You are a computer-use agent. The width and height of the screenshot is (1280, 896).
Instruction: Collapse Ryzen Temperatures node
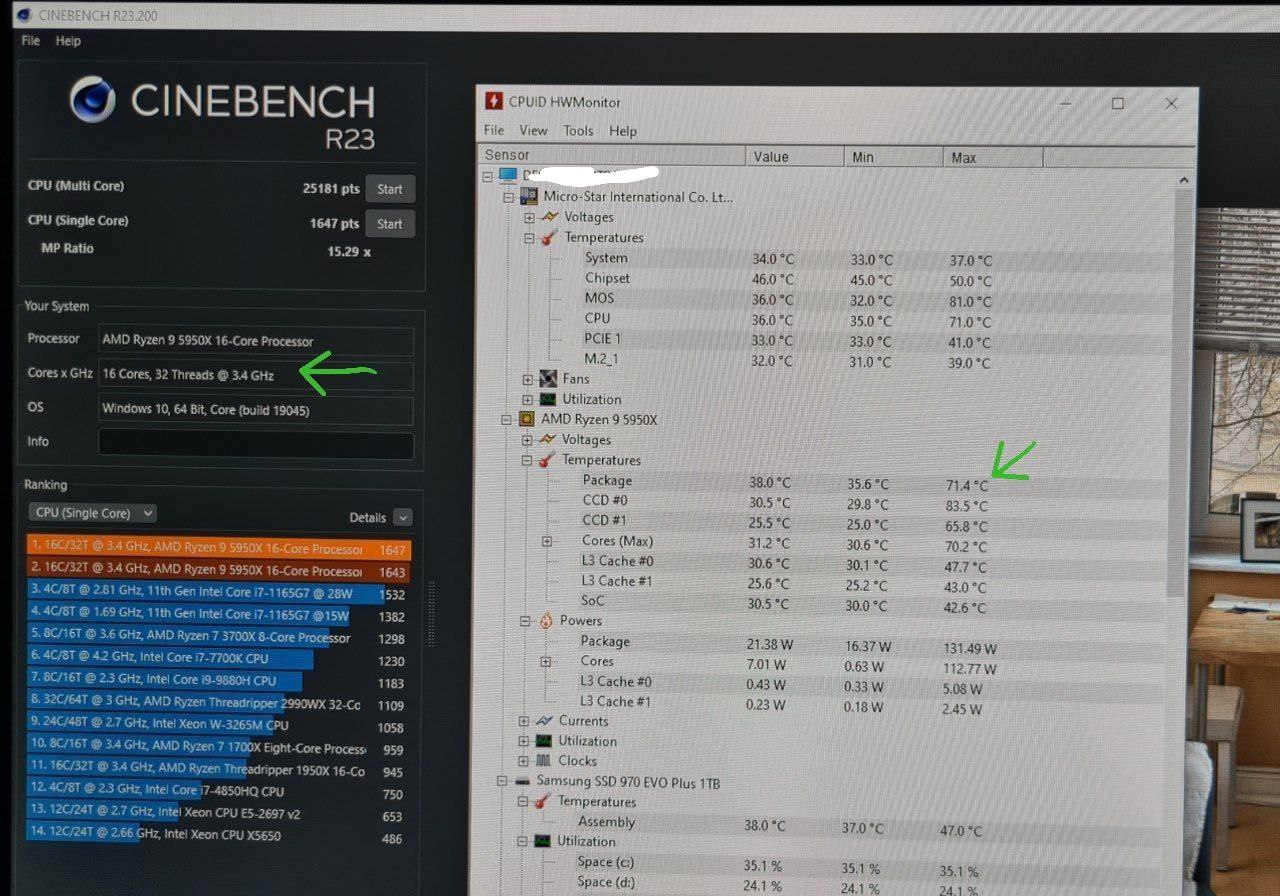tap(526, 460)
